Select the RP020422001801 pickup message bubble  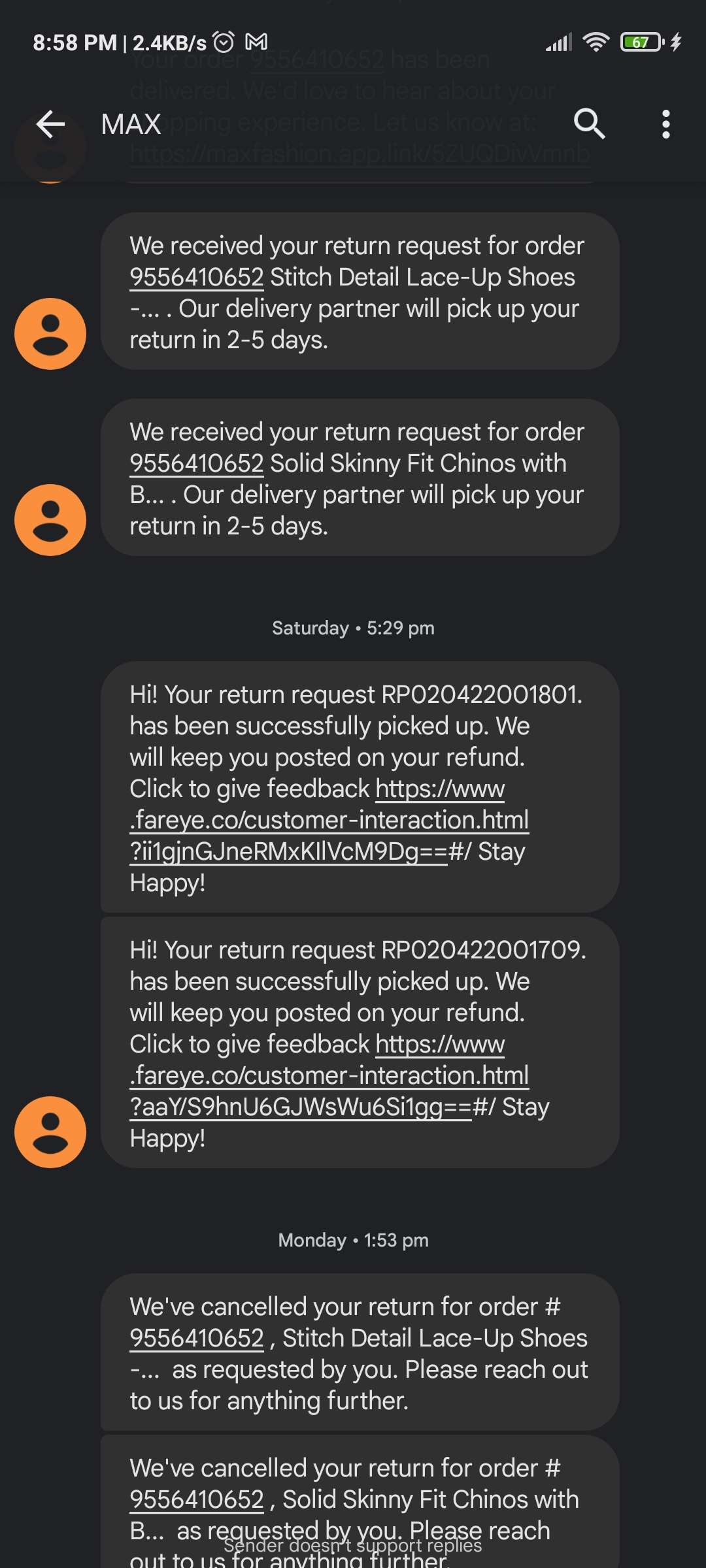click(x=360, y=725)
